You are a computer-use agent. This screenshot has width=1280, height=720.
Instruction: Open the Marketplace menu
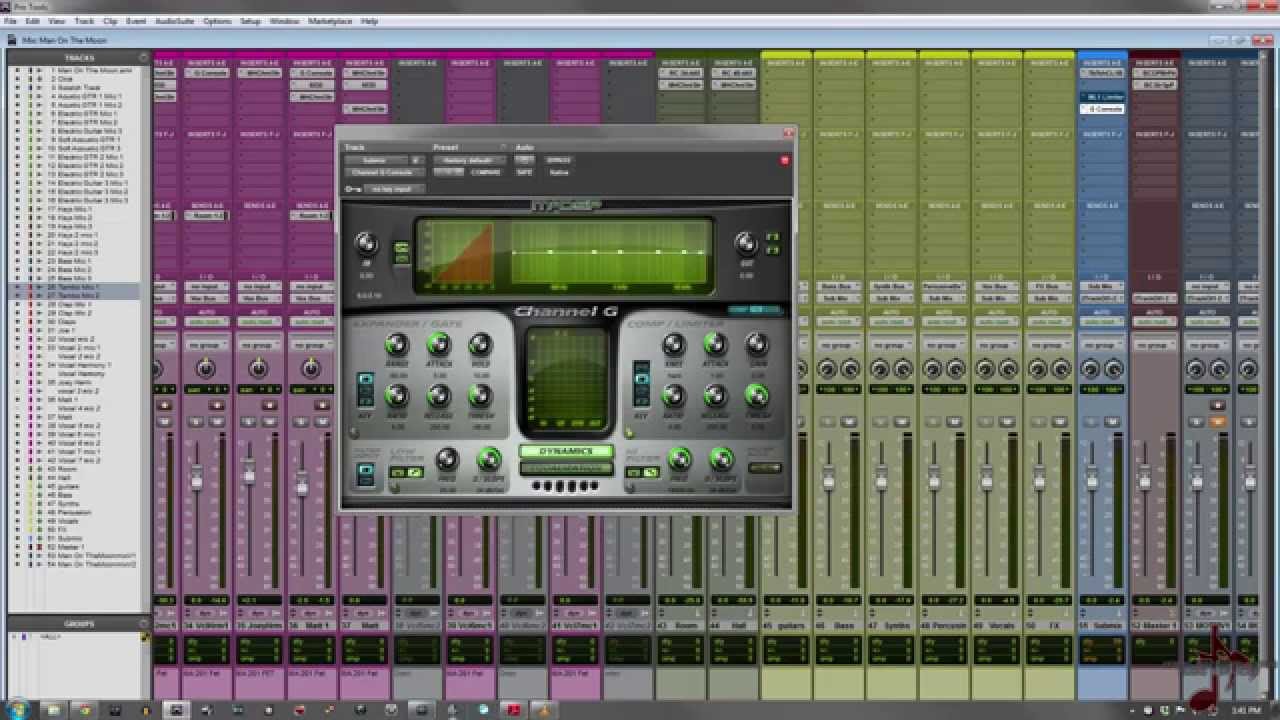[329, 20]
